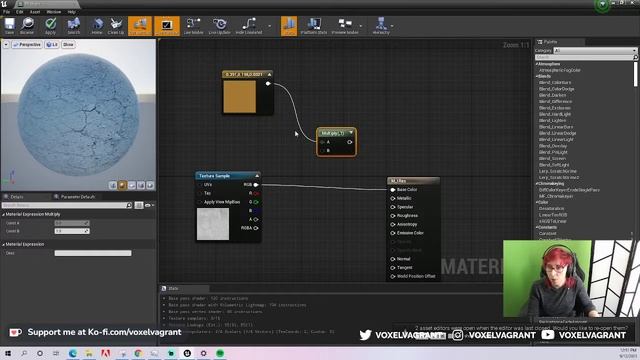
Task: Collapse the color constant node arrow
Action: pos(269,75)
